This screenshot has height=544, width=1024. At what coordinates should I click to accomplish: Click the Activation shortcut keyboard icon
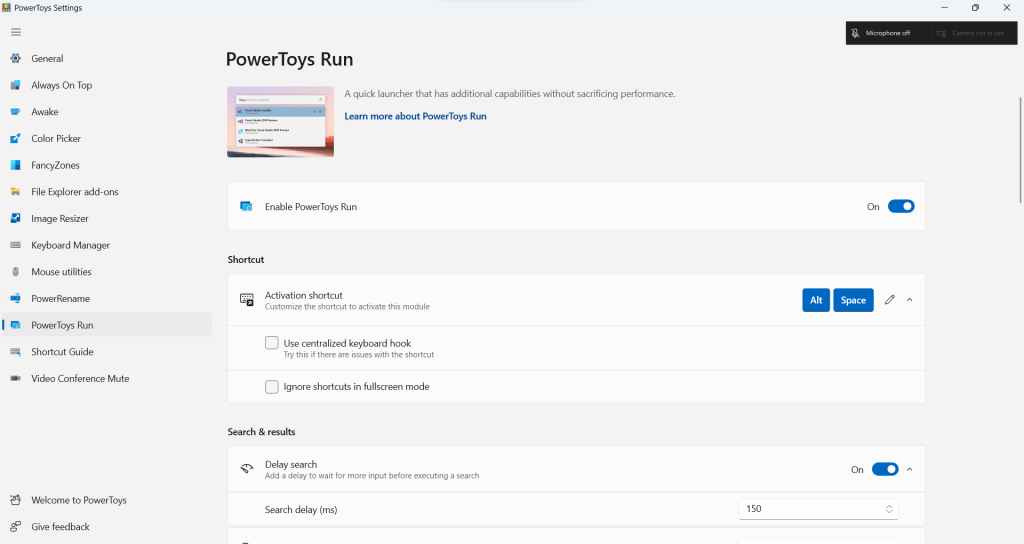(246, 300)
